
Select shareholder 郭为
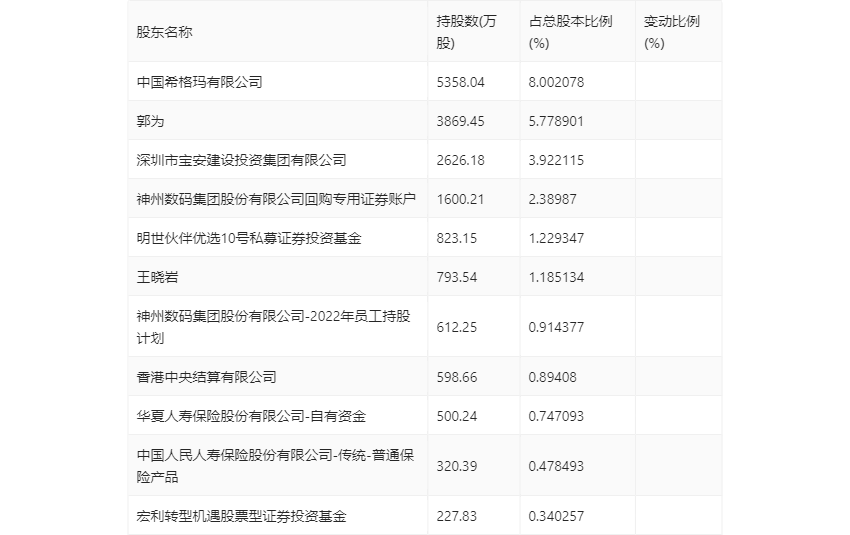tap(150, 121)
